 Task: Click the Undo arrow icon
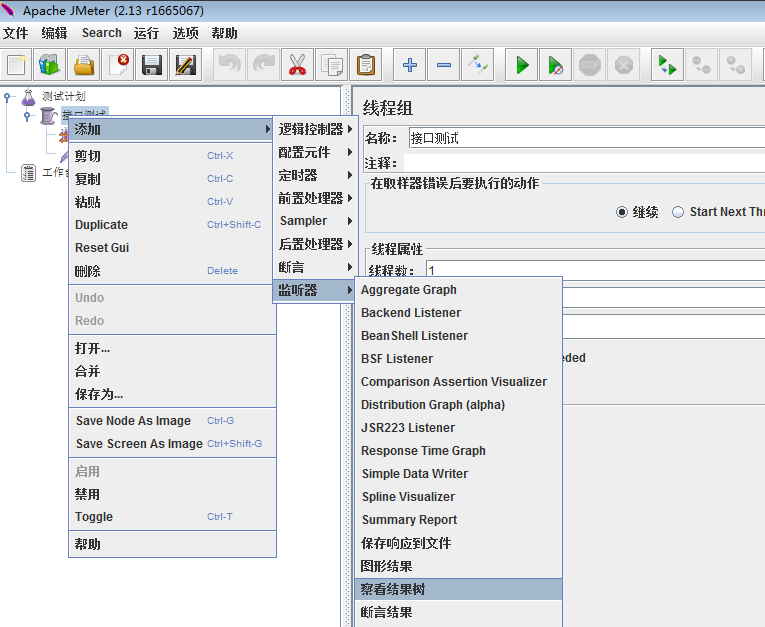(229, 64)
